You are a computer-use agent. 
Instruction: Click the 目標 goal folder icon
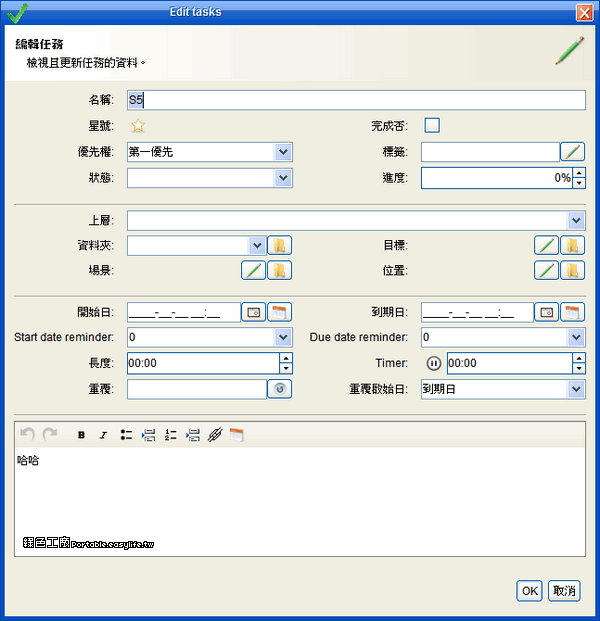tap(573, 246)
